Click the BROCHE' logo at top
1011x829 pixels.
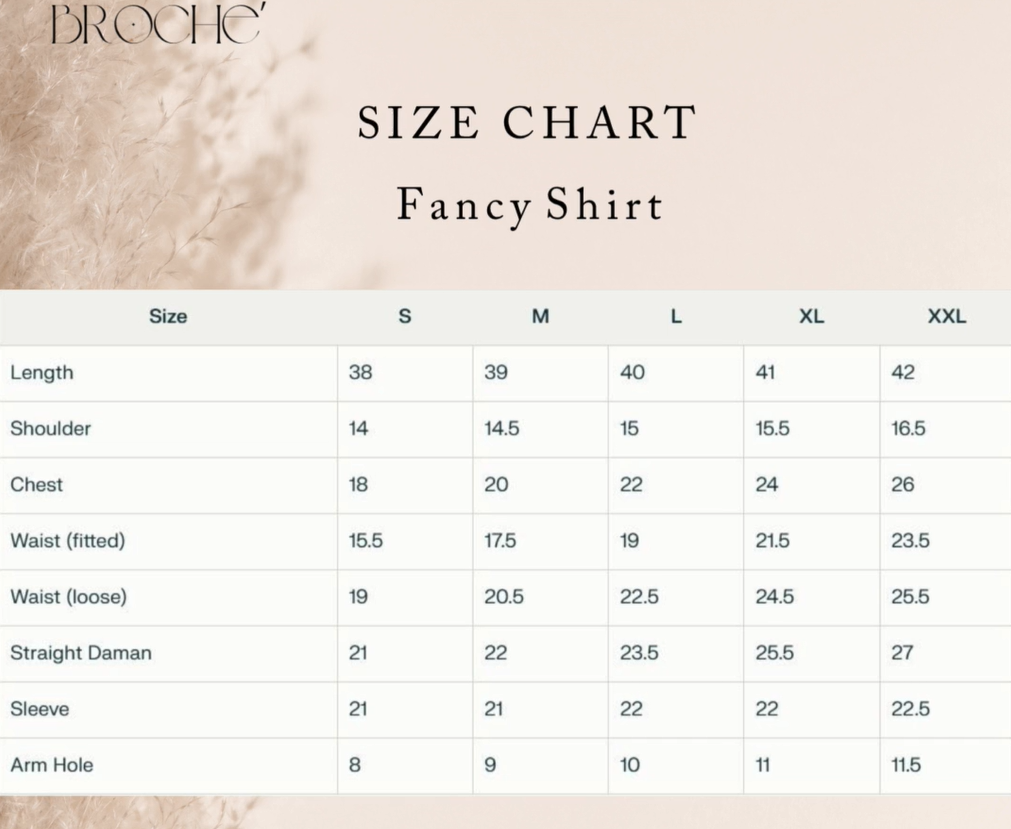click(155, 24)
